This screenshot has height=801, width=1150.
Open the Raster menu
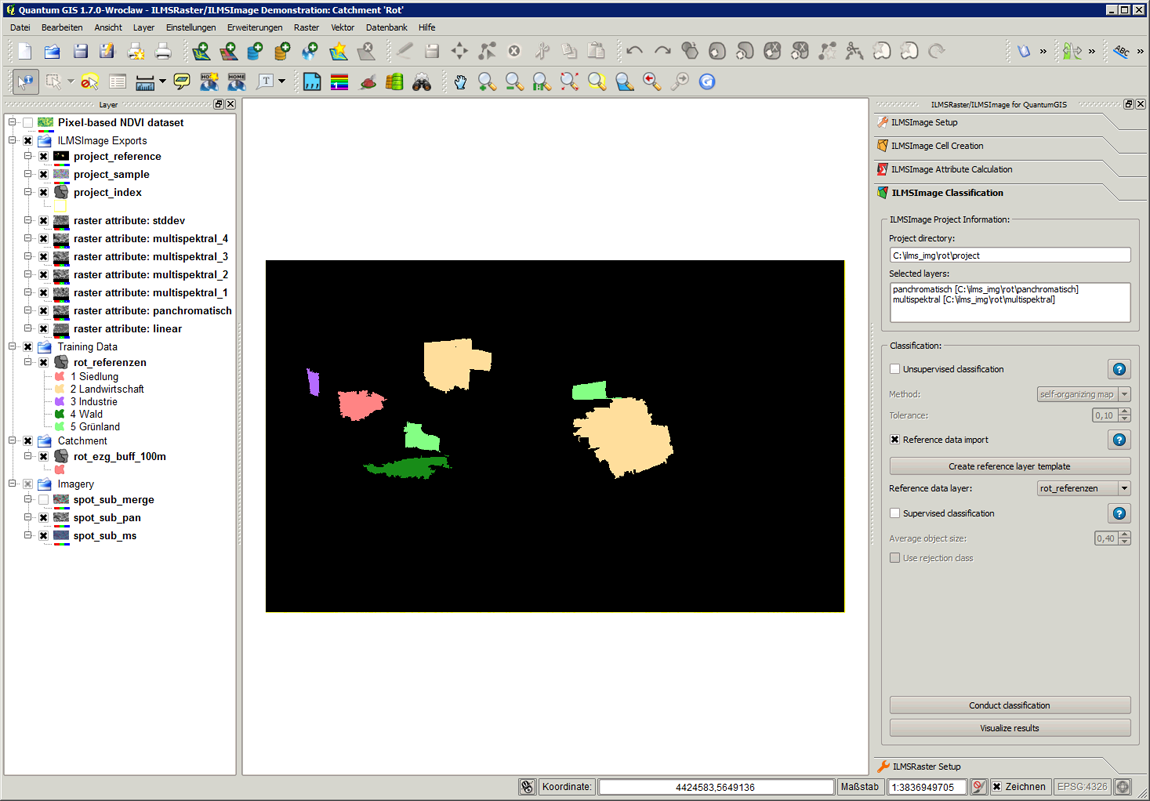click(306, 28)
